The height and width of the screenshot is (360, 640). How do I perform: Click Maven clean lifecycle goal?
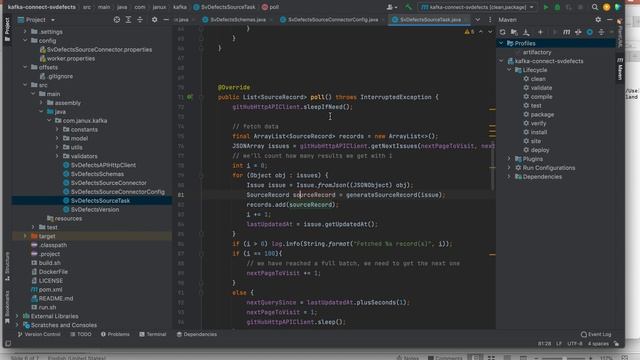(538, 79)
